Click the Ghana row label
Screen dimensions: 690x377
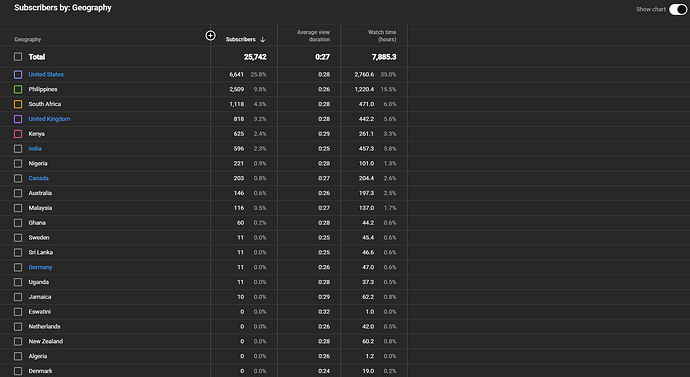click(x=37, y=223)
